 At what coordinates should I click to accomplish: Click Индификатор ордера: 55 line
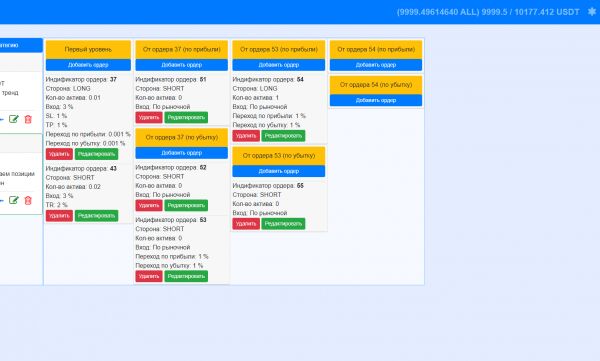(268, 186)
